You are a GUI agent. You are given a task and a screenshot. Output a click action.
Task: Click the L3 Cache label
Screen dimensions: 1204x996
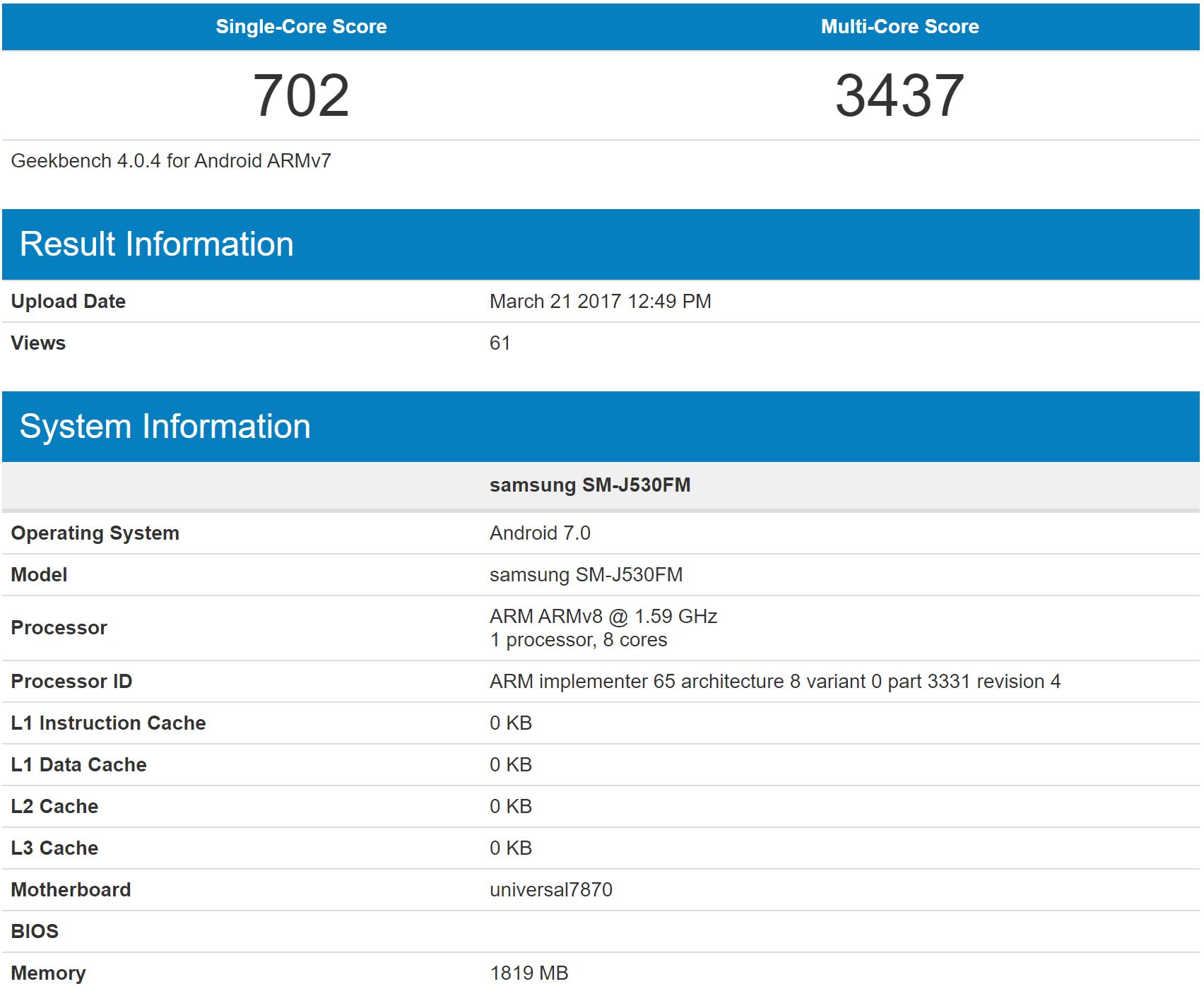click(x=54, y=848)
